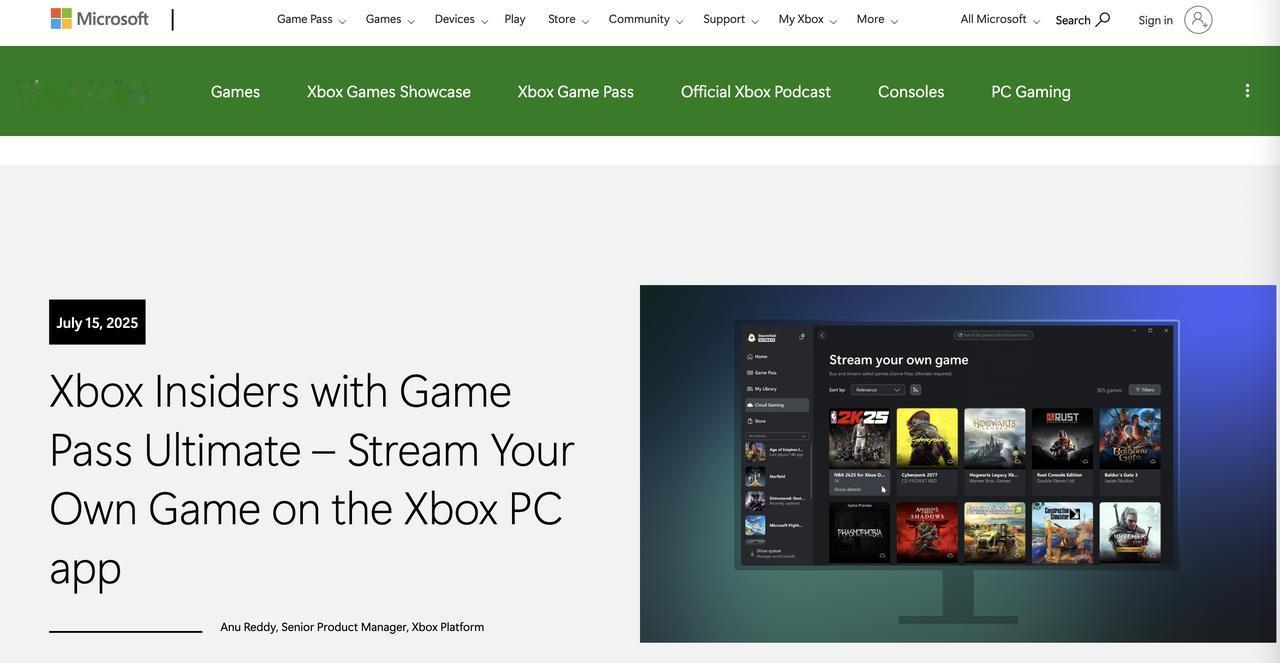This screenshot has height=663, width=1280.
Task: Open the vertical three-dot overflow menu
Action: pos(1247,91)
